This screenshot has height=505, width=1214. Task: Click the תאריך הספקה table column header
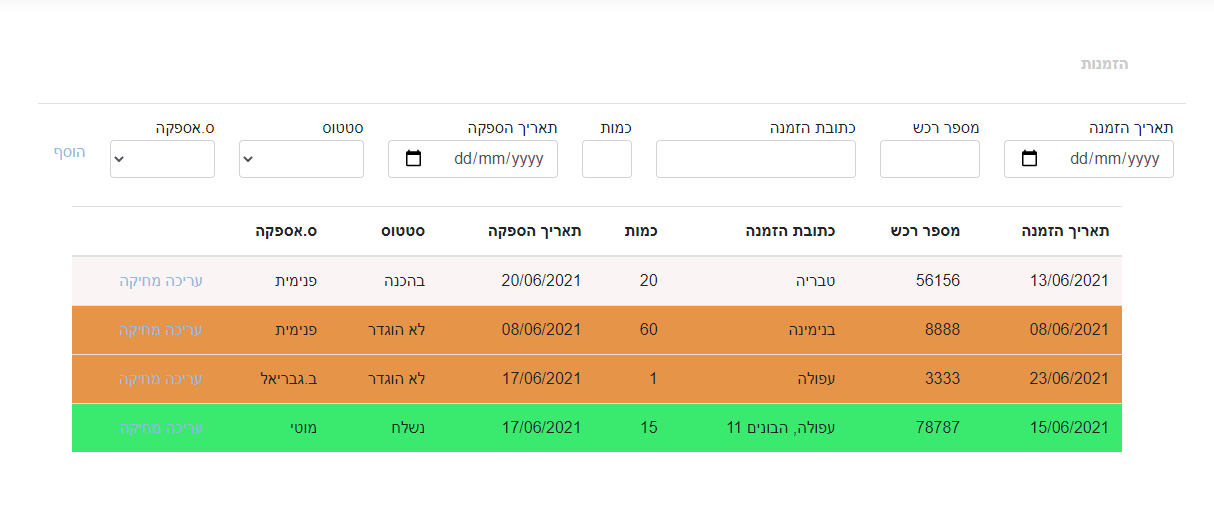[x=535, y=231]
